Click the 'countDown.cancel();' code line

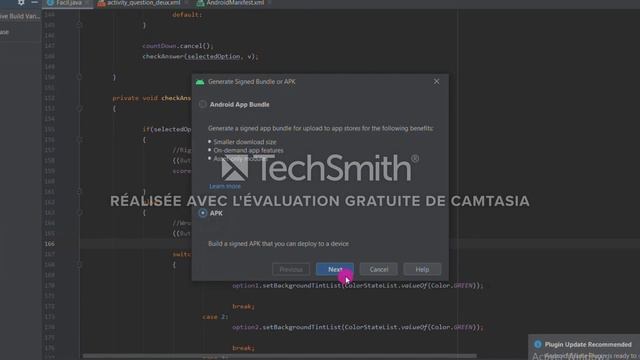click(178, 46)
